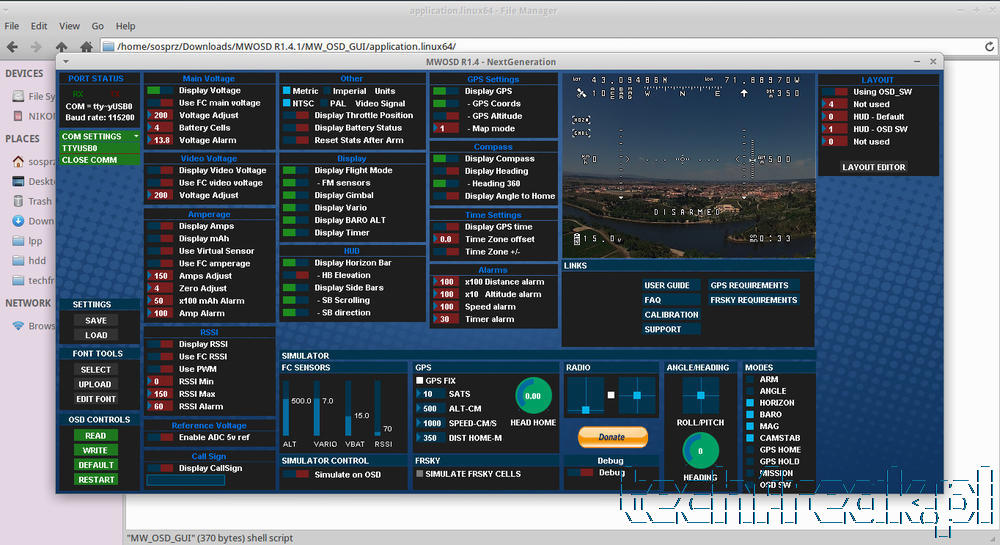Open the LAYOUT EDITOR
Viewport: 1000px width, 545px height.
874,167
